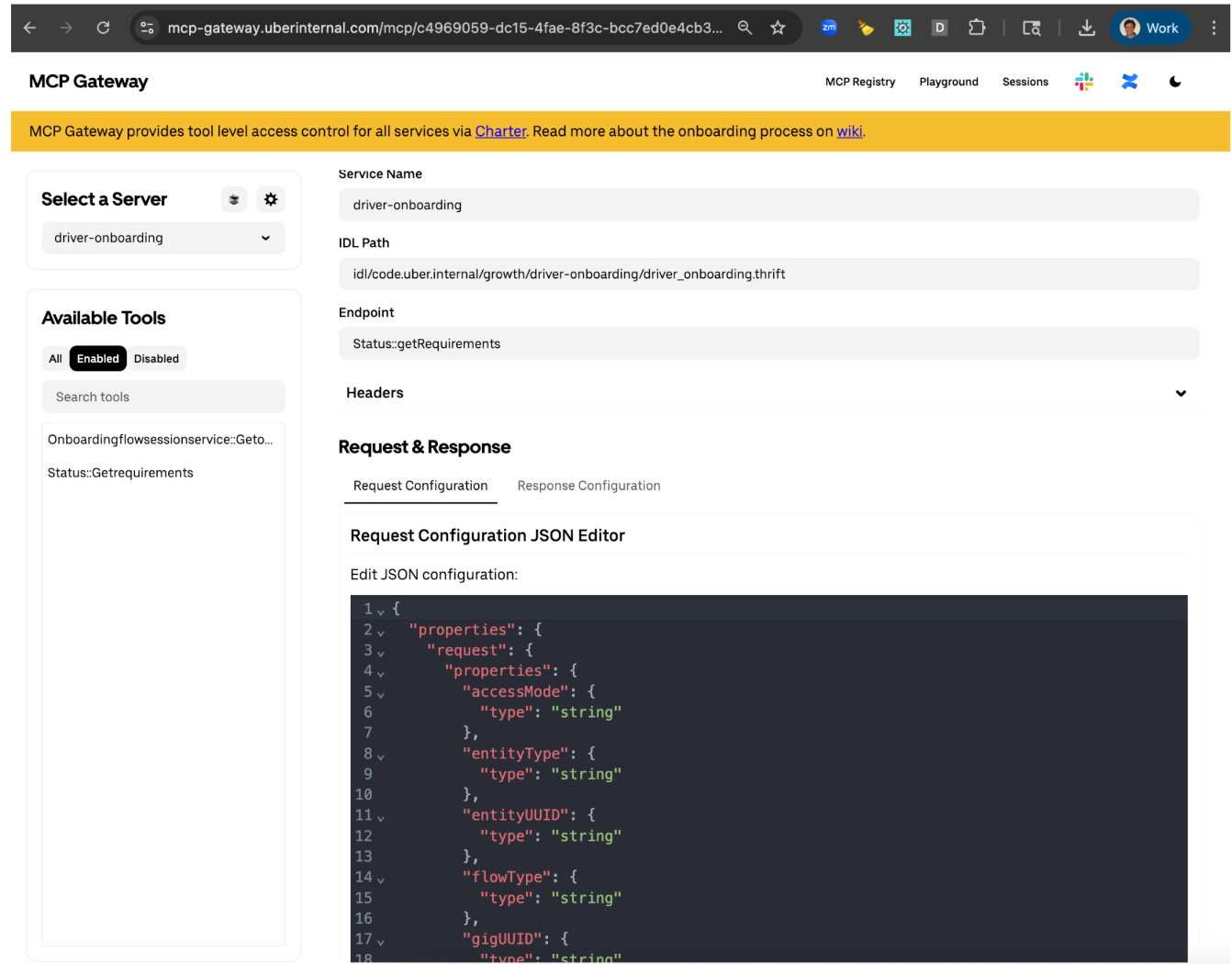This screenshot has width=1232, height=964.
Task: Click the tab search icon in toolbar
Action: (1032, 28)
